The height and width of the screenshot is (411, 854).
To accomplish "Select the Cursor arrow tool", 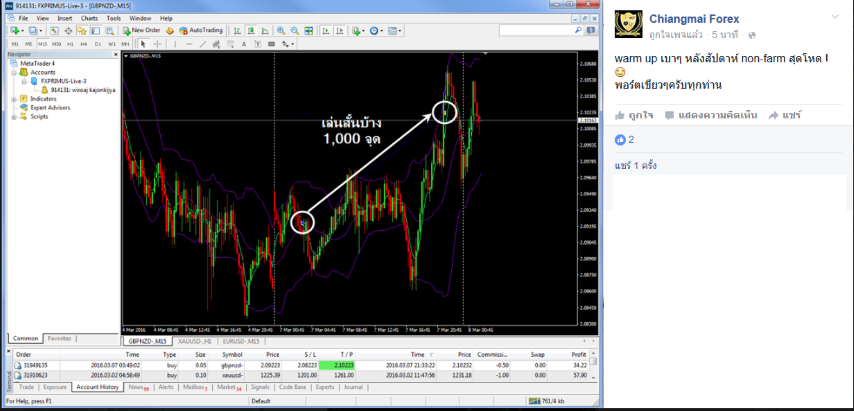I will coord(143,44).
